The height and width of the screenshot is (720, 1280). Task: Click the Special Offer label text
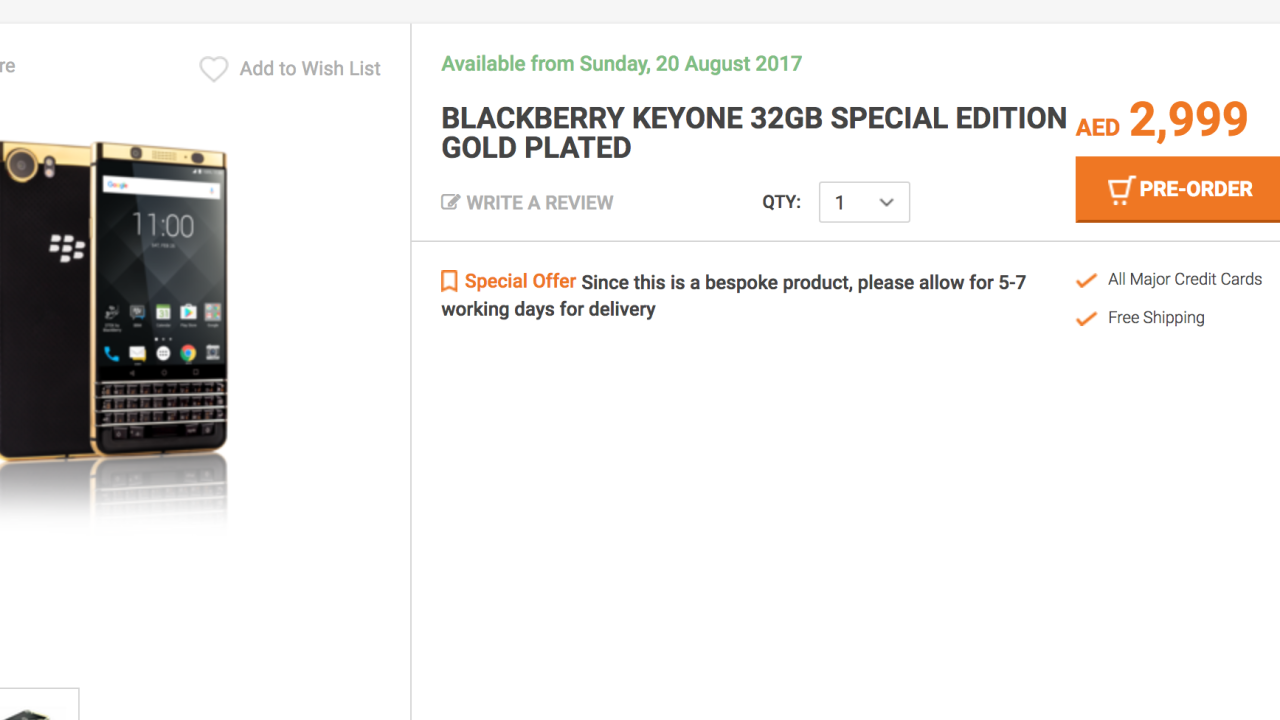pos(520,282)
